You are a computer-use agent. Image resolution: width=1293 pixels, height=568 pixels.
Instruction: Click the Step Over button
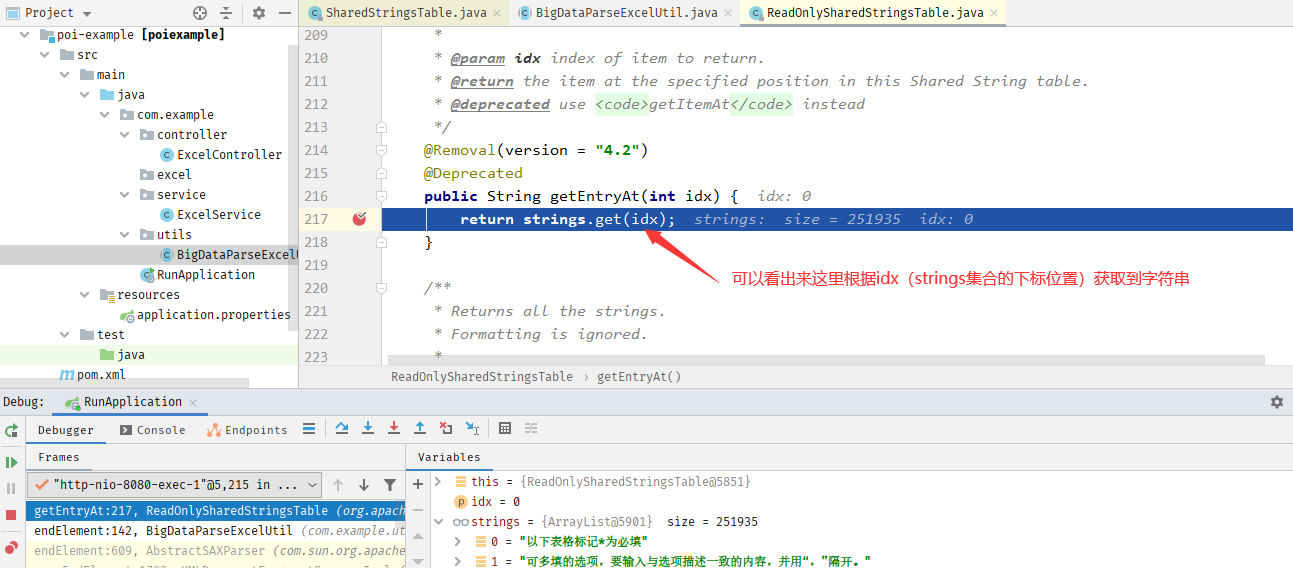point(342,428)
